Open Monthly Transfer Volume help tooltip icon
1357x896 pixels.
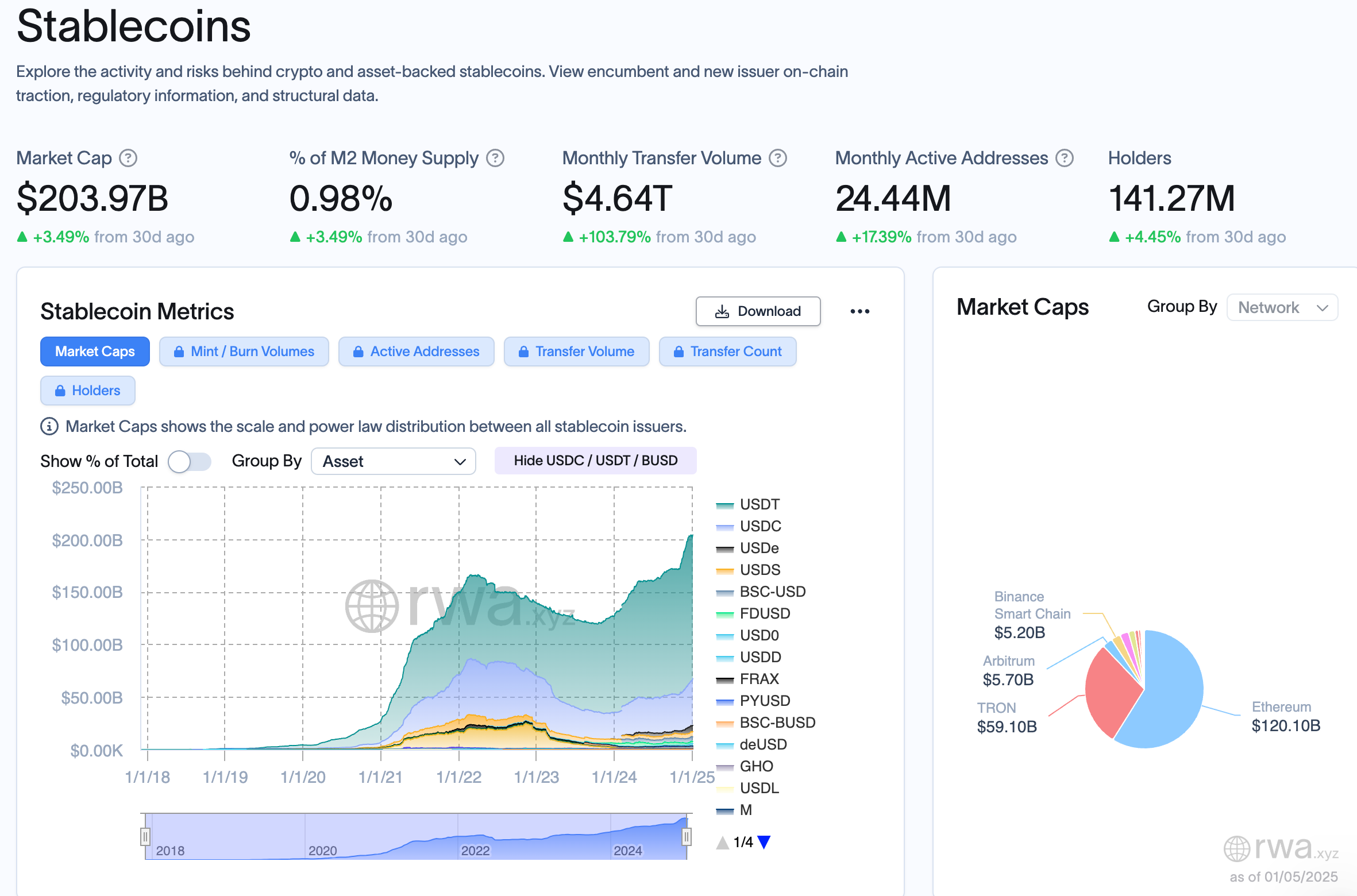click(x=777, y=158)
